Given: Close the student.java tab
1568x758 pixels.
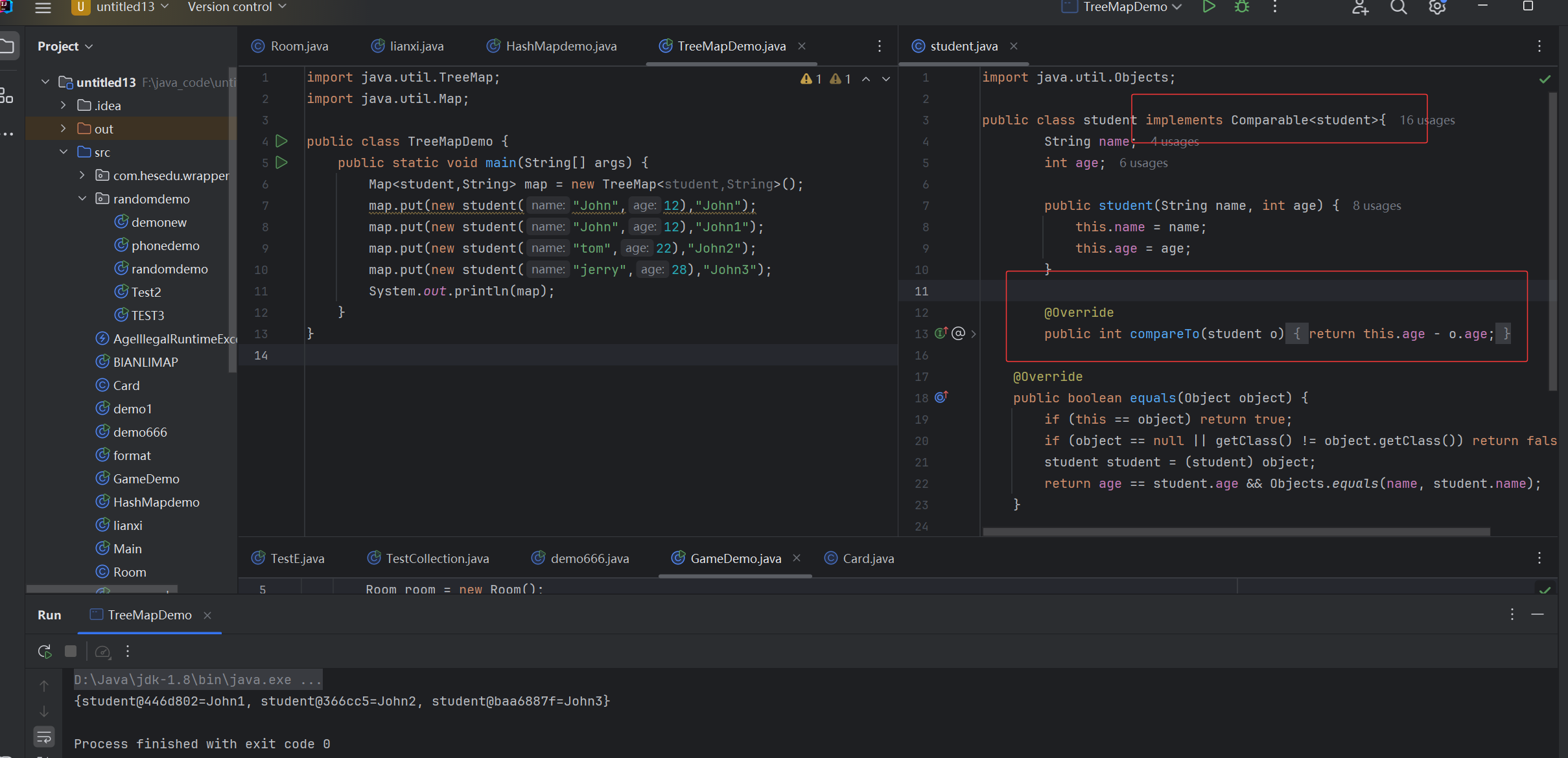Looking at the screenshot, I should pos(1014,46).
